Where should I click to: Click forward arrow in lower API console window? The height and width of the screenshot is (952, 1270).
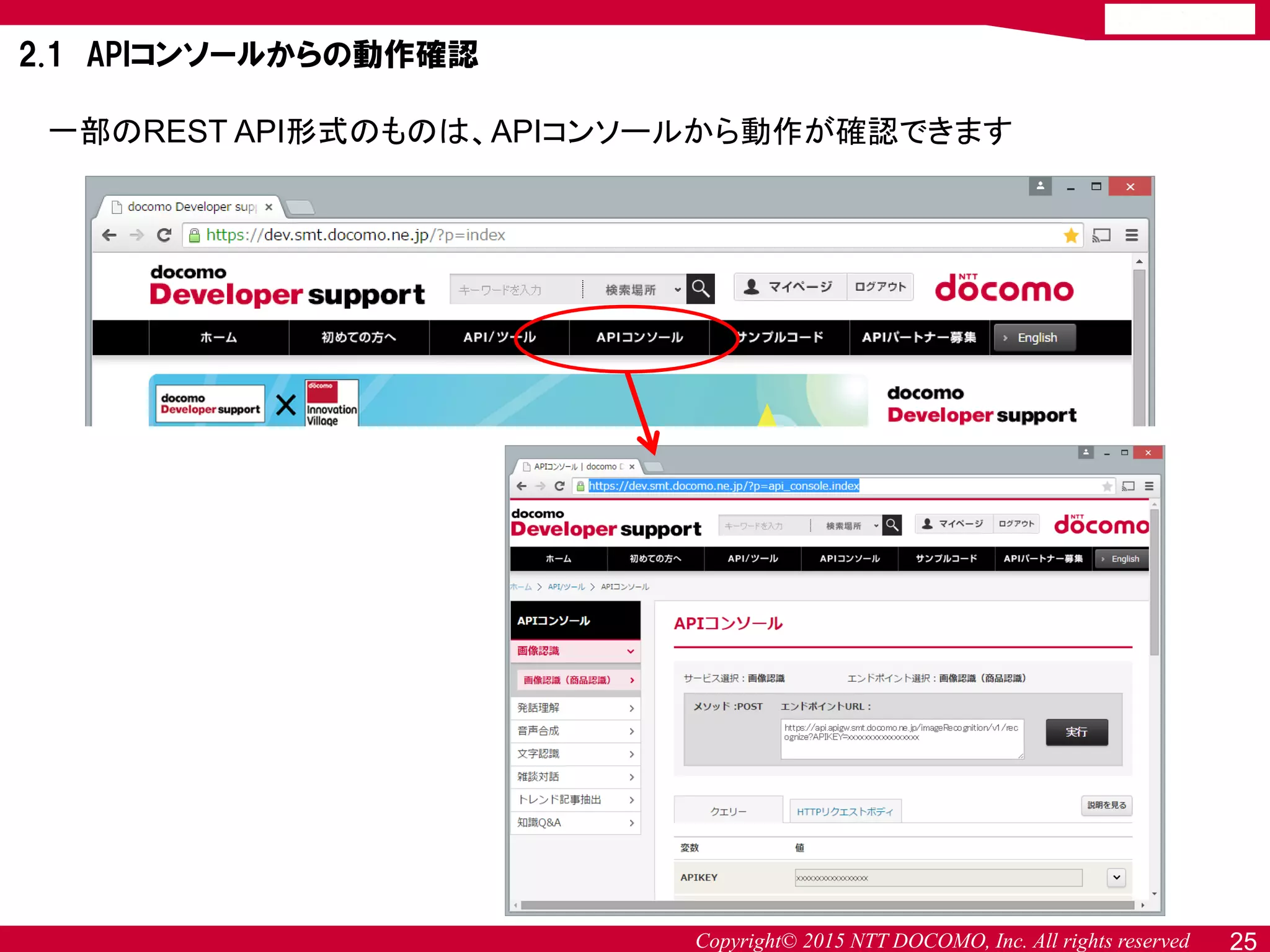(540, 486)
